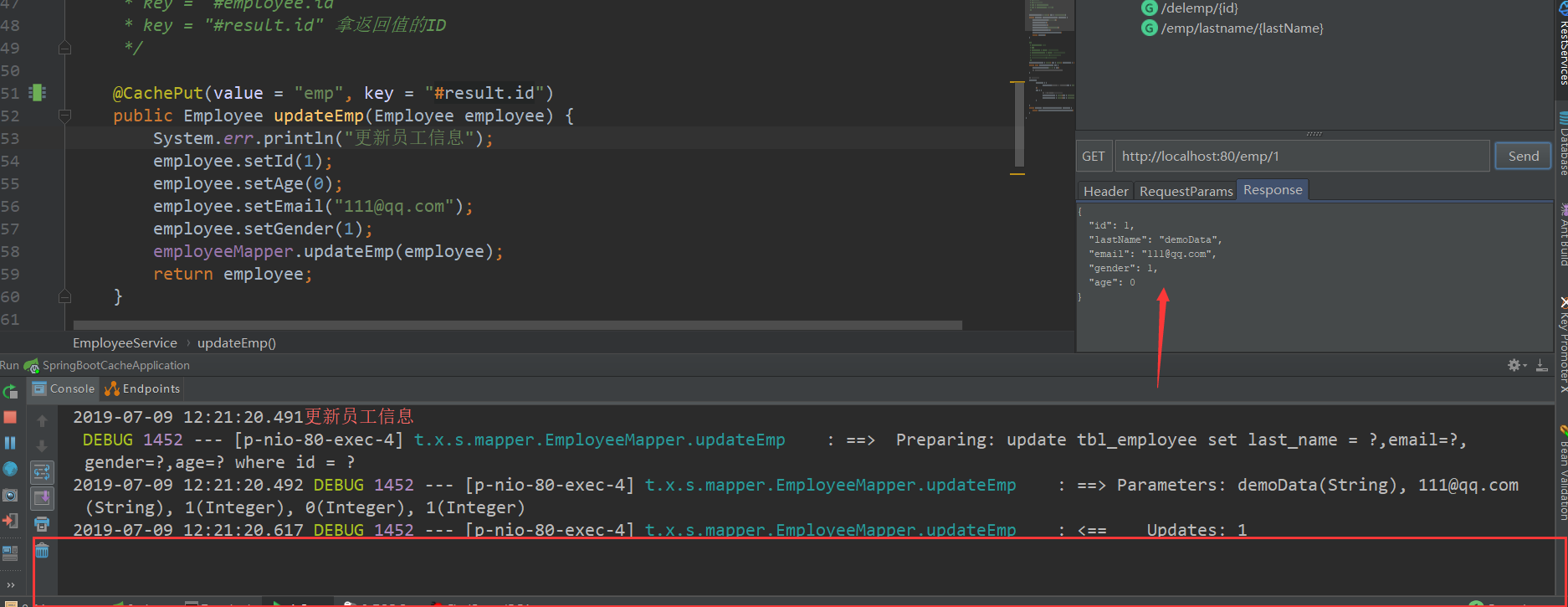Rerun SpringBootCacheApplication with the rerun icon
This screenshot has height=607, width=1568.
click(10, 391)
